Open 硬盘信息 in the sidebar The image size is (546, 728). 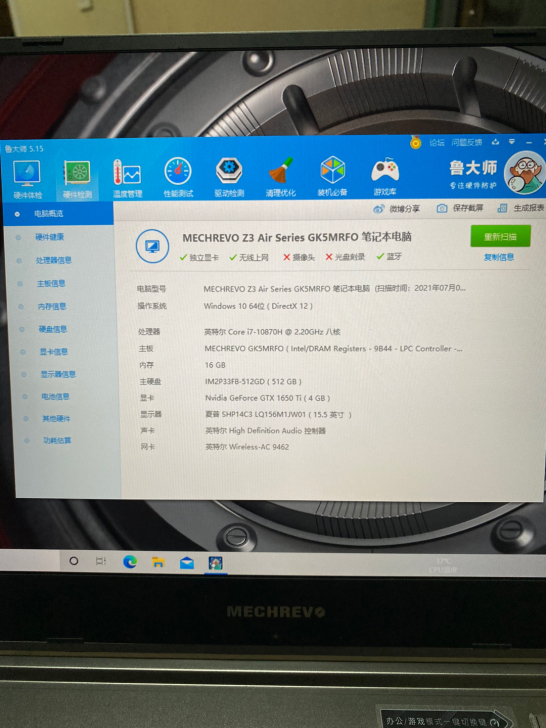click(x=53, y=329)
